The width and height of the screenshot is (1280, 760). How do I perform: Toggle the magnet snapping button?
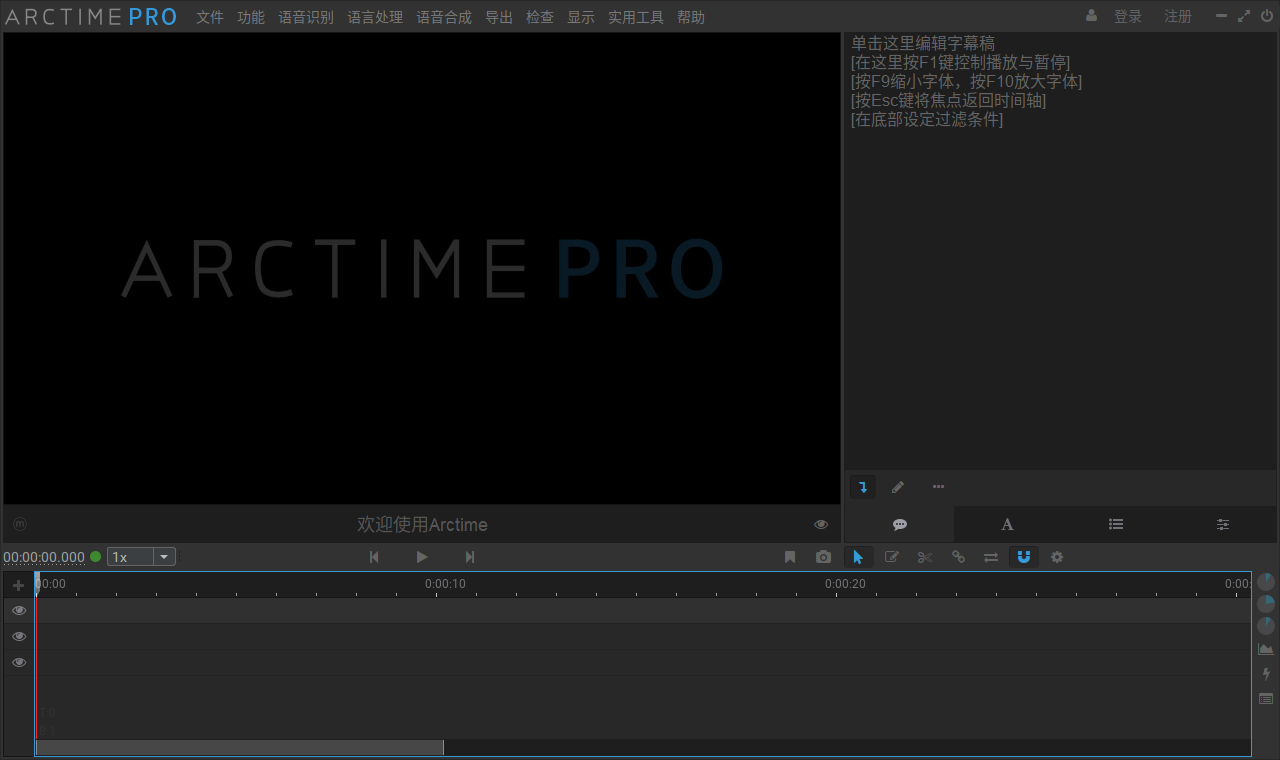pos(1024,557)
